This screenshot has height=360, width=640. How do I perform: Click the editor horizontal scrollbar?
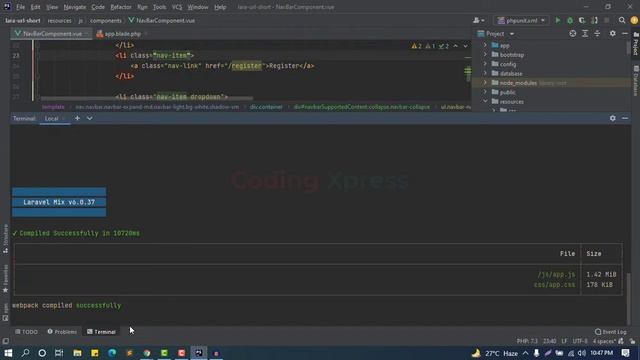point(147,98)
